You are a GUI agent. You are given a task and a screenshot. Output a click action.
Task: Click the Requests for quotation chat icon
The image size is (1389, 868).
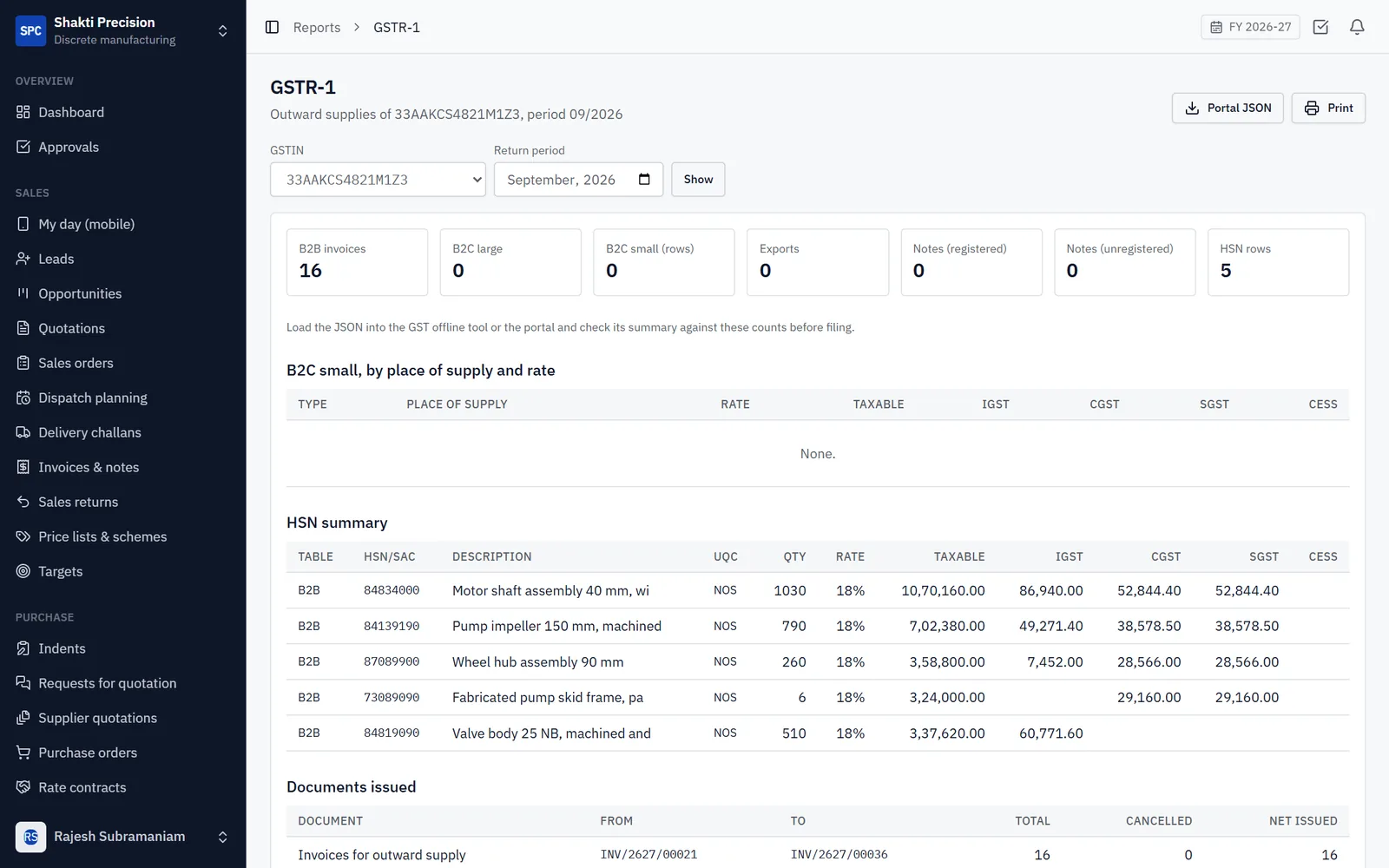click(x=23, y=683)
